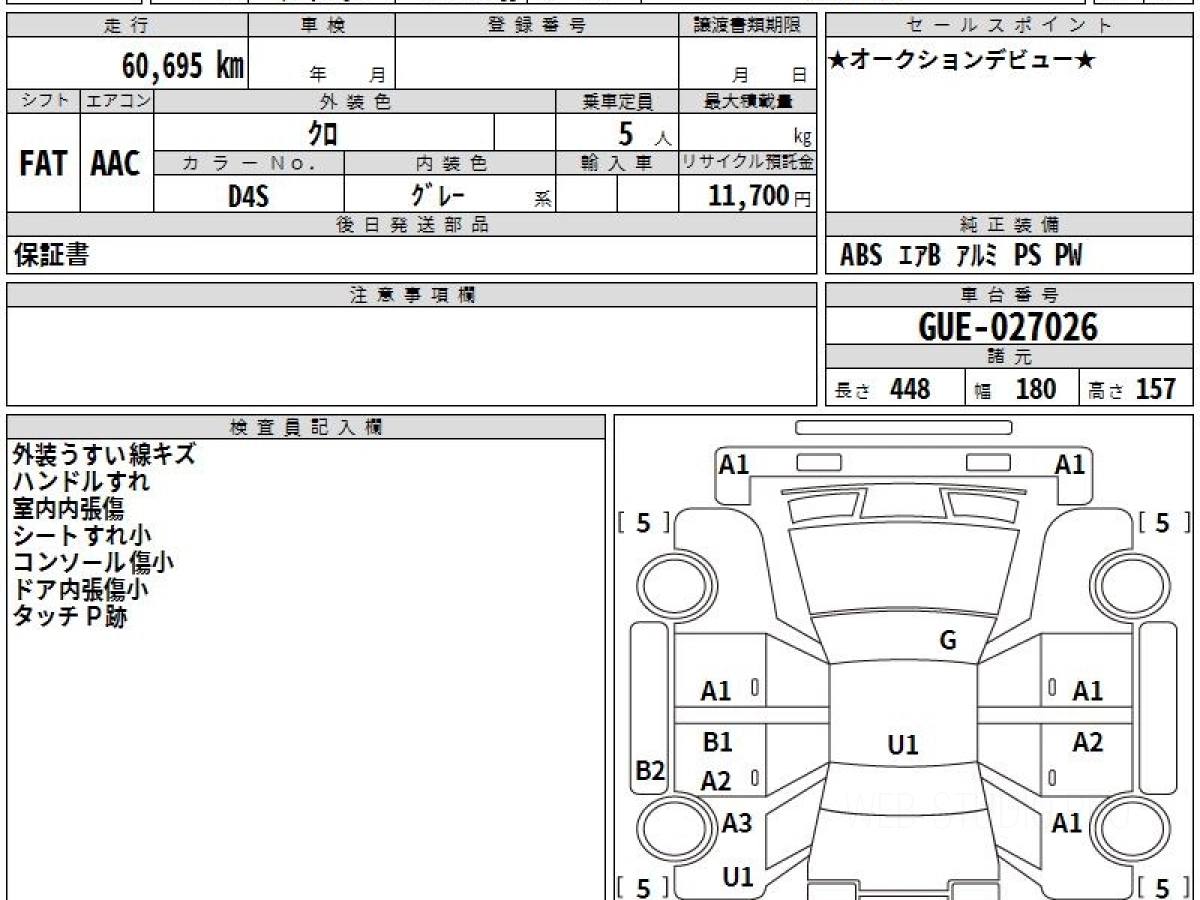Select the 走行 column header
Viewport: 1200px width, 900px height.
(x=126, y=26)
